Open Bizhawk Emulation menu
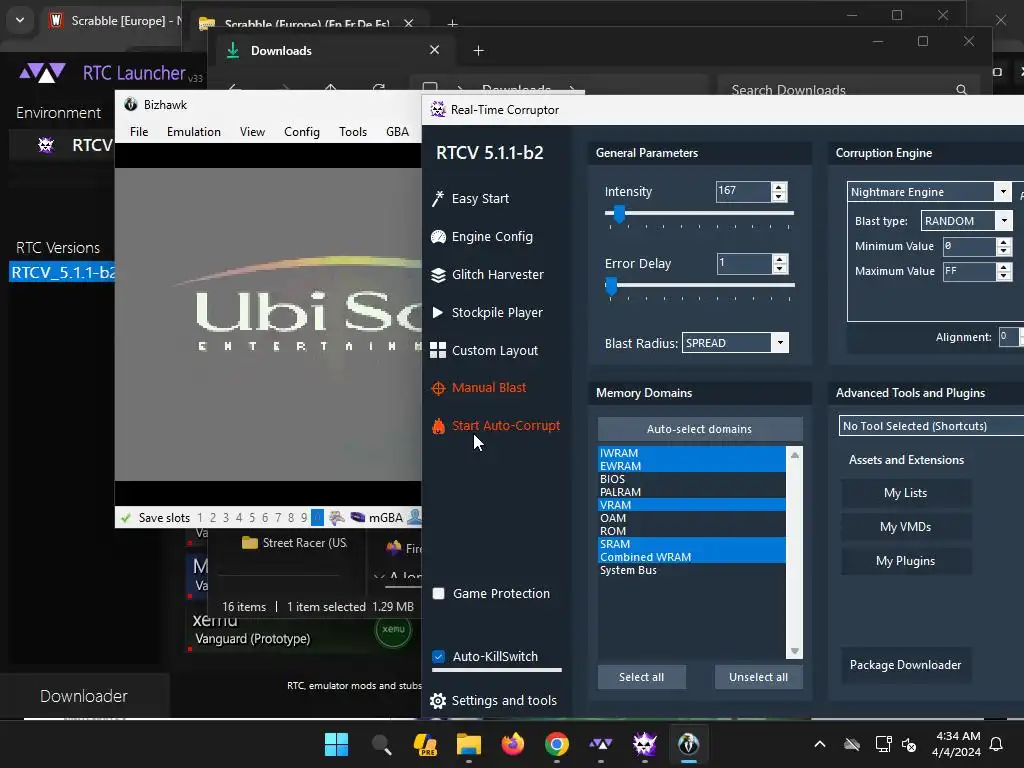The height and width of the screenshot is (768, 1024). click(194, 132)
